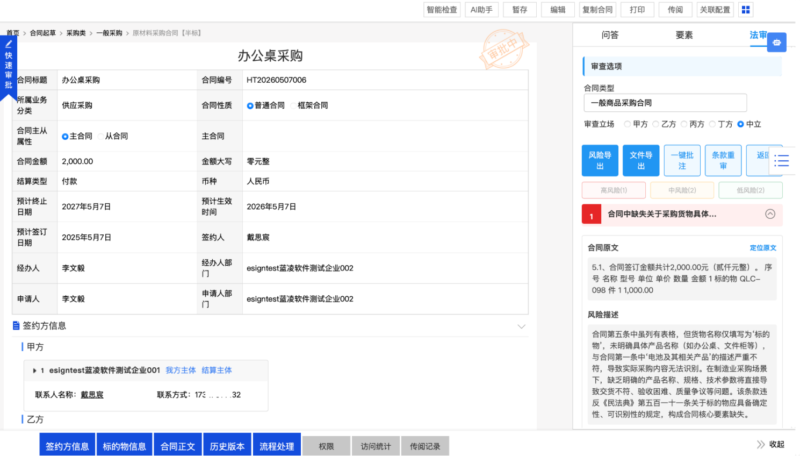Click the blue chat bubble icon
The image size is (800, 456).
[x=776, y=43]
